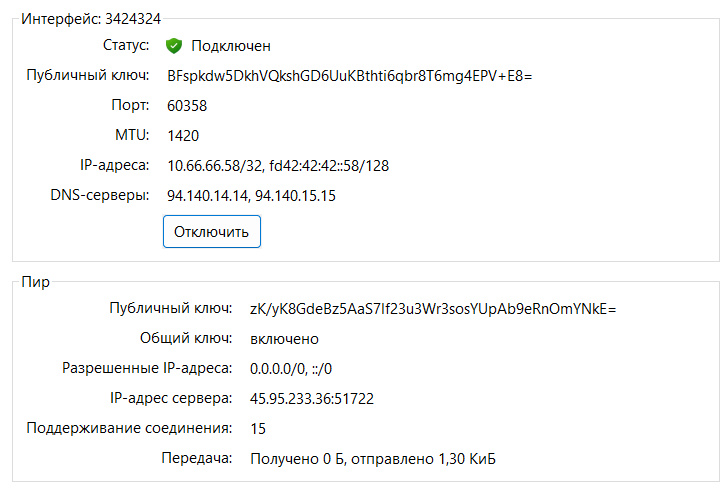
Task: Click the green connected shield status icon
Action: [x=174, y=46]
